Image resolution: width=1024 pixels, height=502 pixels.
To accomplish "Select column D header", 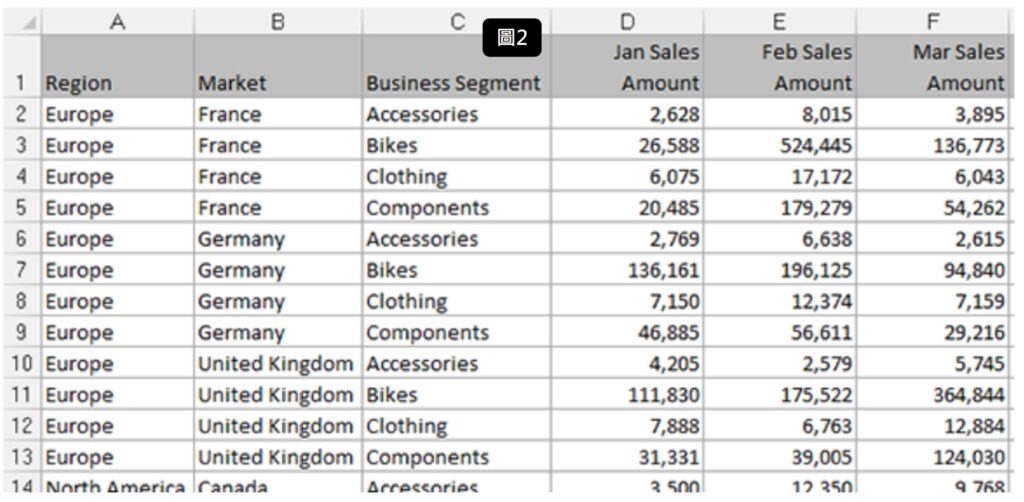I will 626,21.
